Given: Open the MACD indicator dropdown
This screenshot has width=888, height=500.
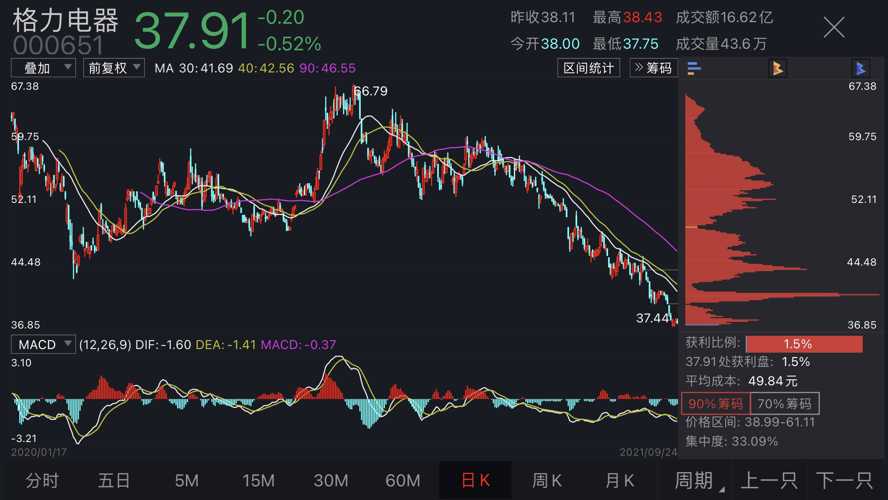Looking at the screenshot, I should (x=43, y=344).
